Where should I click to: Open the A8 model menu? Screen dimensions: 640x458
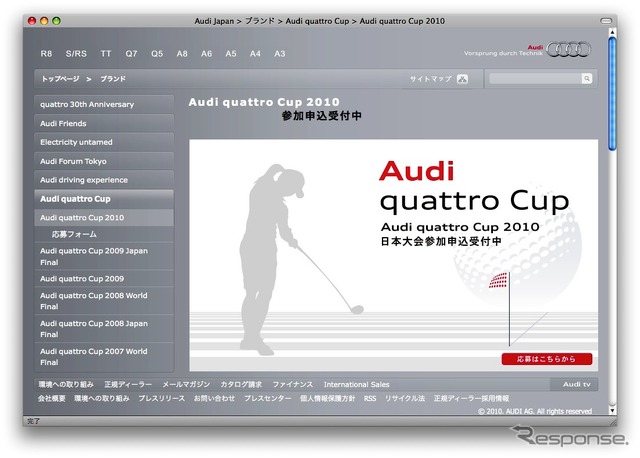[x=182, y=53]
